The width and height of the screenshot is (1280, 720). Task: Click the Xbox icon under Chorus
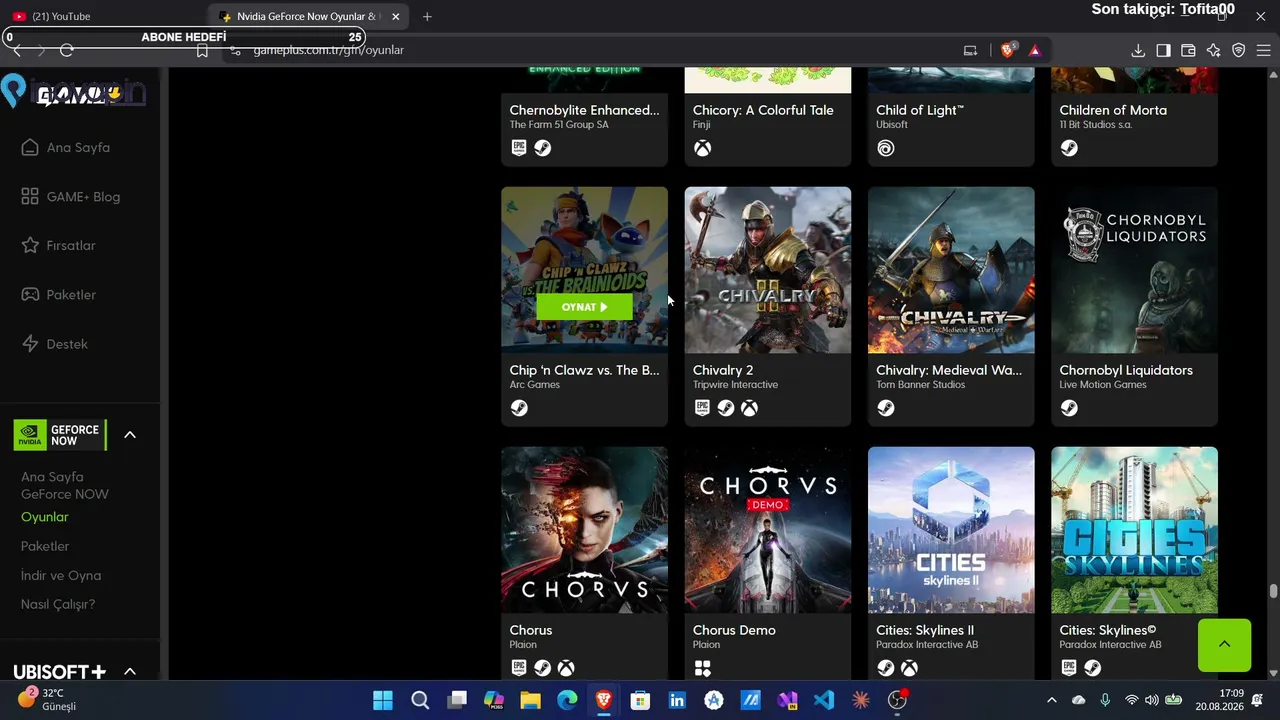pos(566,668)
